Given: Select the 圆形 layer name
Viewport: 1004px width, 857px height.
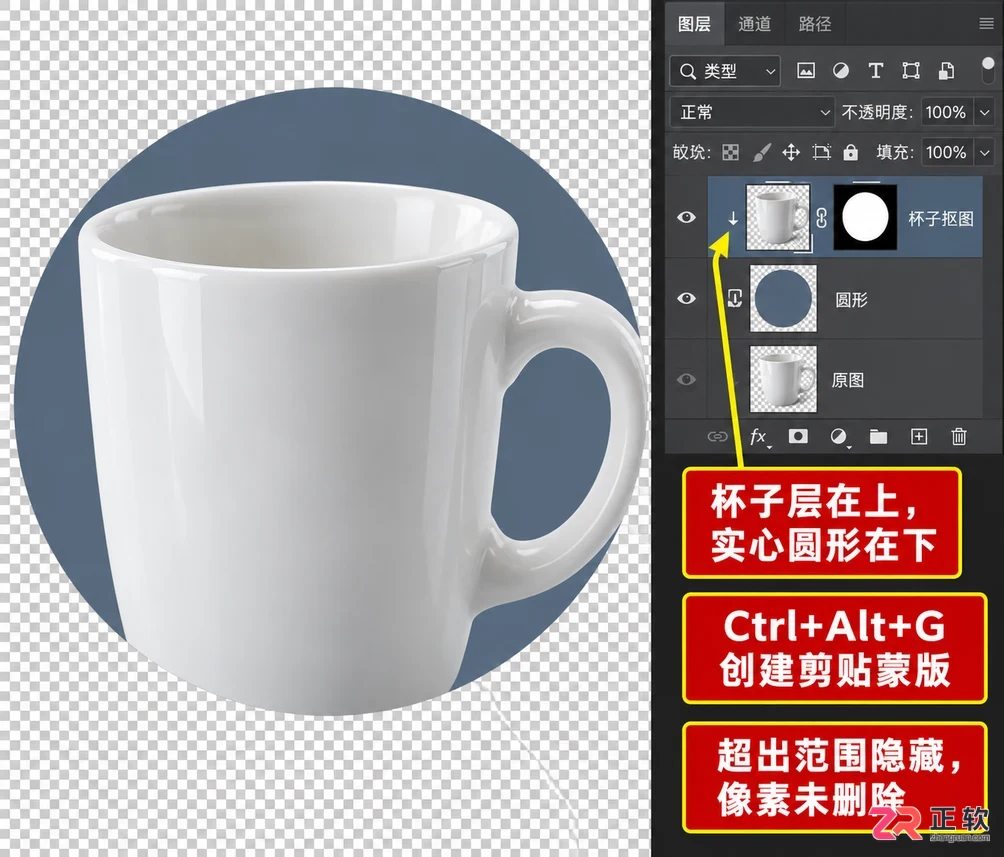Looking at the screenshot, I should pyautogui.click(x=852, y=299).
